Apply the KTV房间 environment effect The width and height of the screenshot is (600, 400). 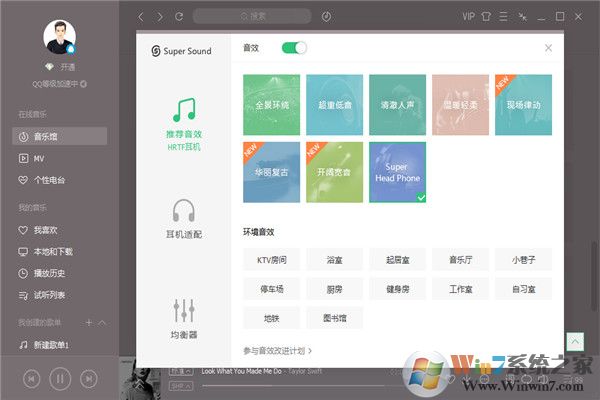point(271,260)
